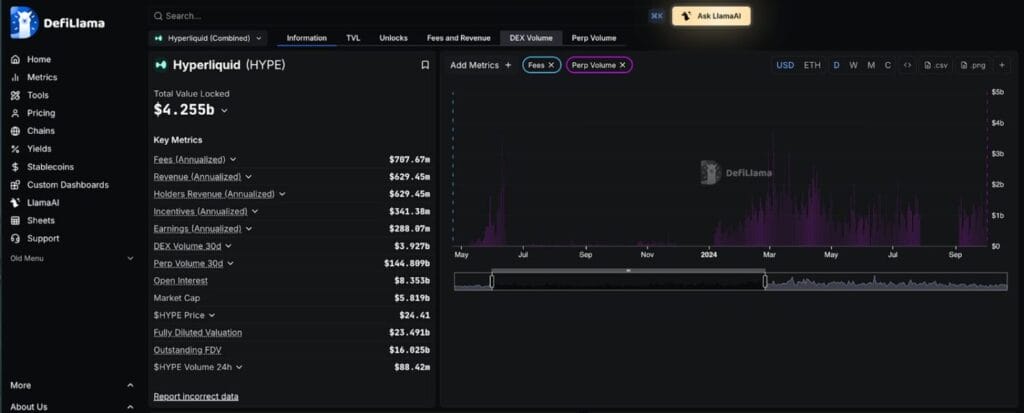Screen dimensions: 1024x413
Task: Download chart as .csv
Action: 935,65
